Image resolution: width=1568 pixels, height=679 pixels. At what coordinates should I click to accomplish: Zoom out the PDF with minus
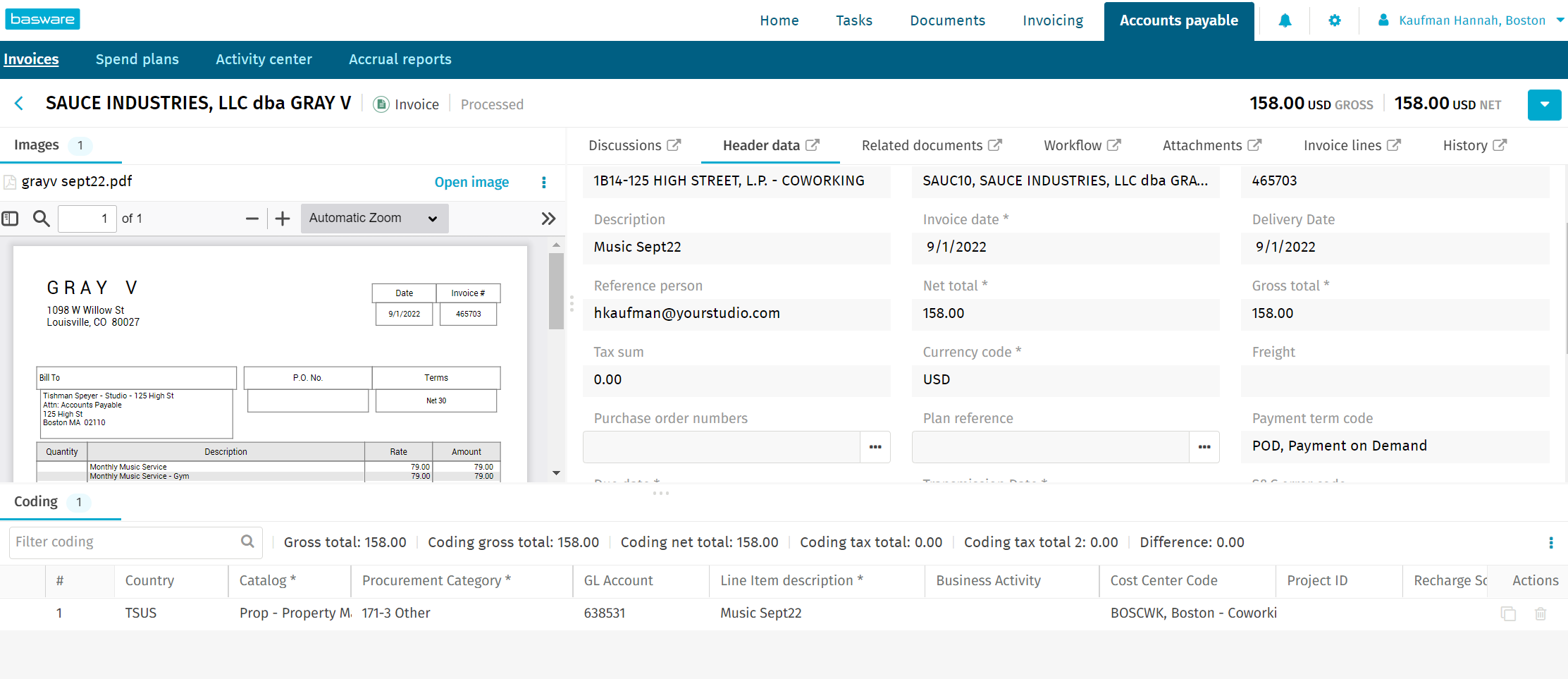(x=252, y=219)
